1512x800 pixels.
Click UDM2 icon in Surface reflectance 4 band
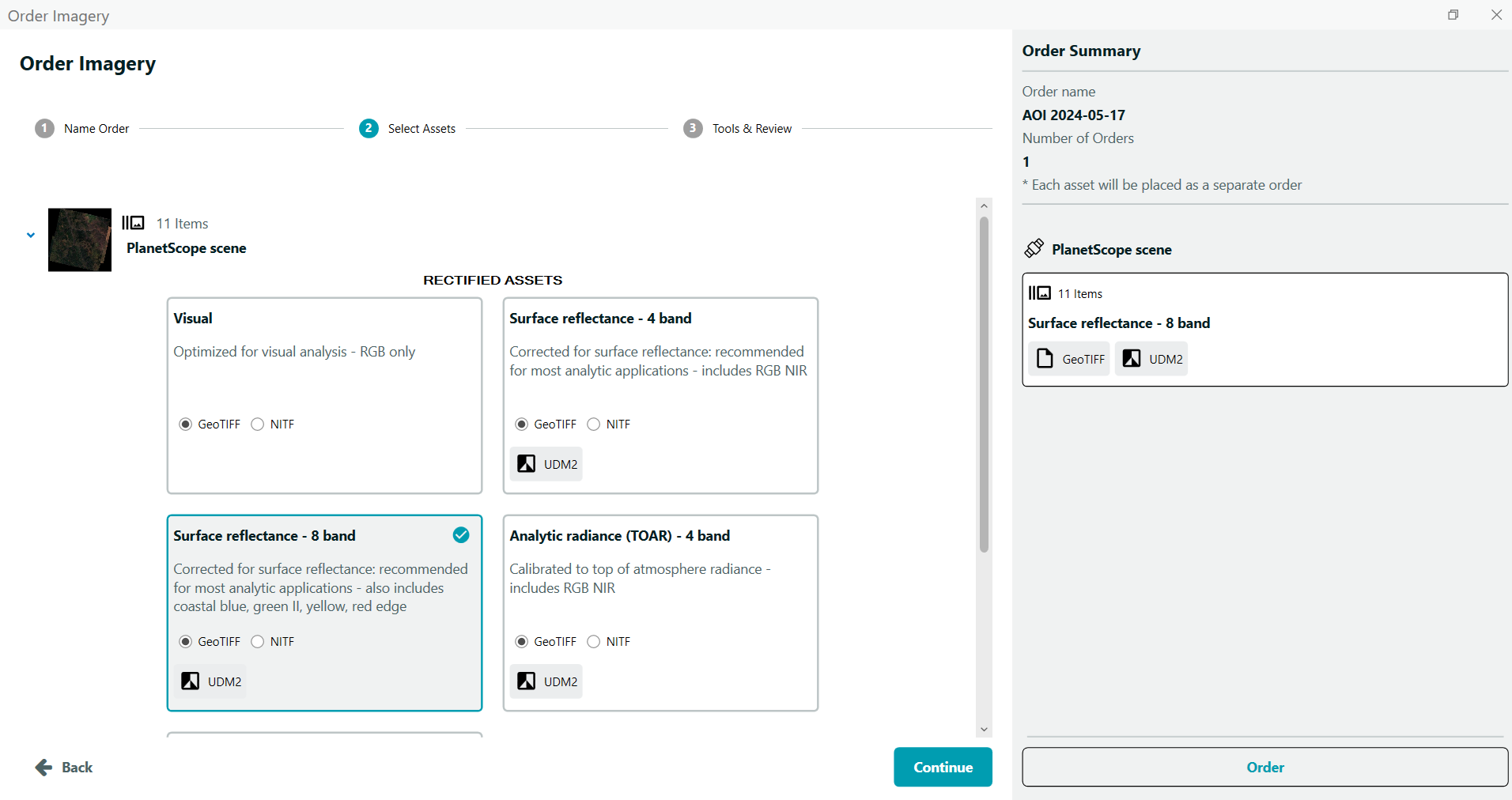(527, 464)
